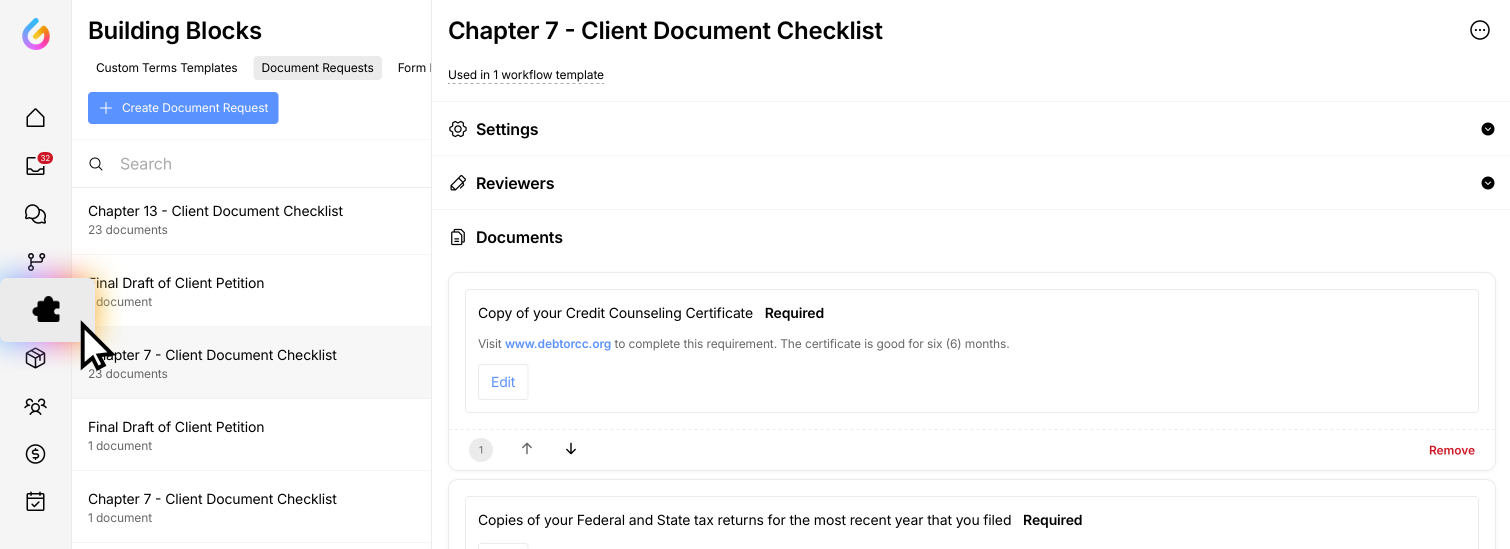Expand the Settings section
This screenshot has width=1510, height=549.
1487,129
